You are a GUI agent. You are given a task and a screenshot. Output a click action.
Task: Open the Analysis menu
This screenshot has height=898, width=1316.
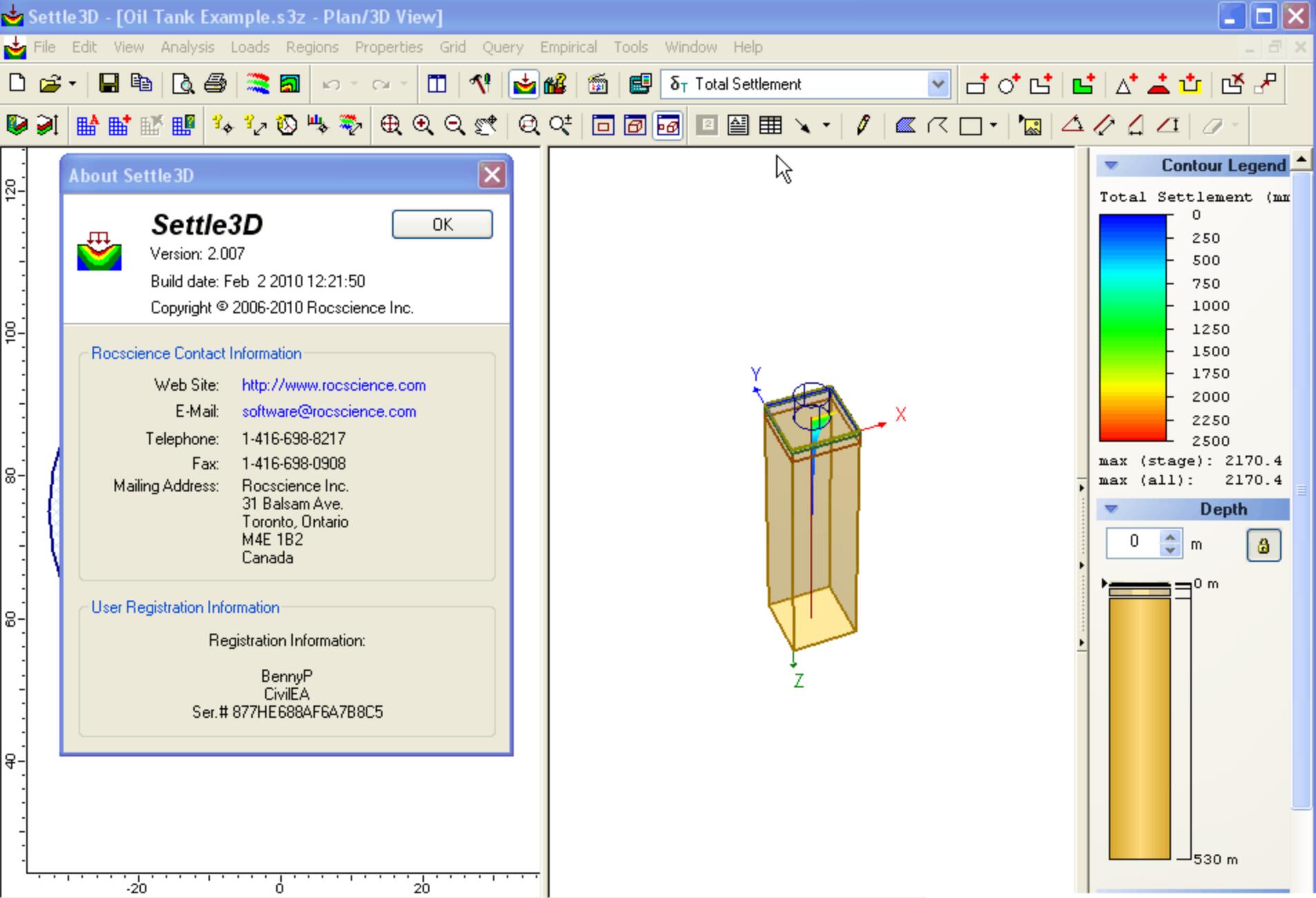pos(187,47)
